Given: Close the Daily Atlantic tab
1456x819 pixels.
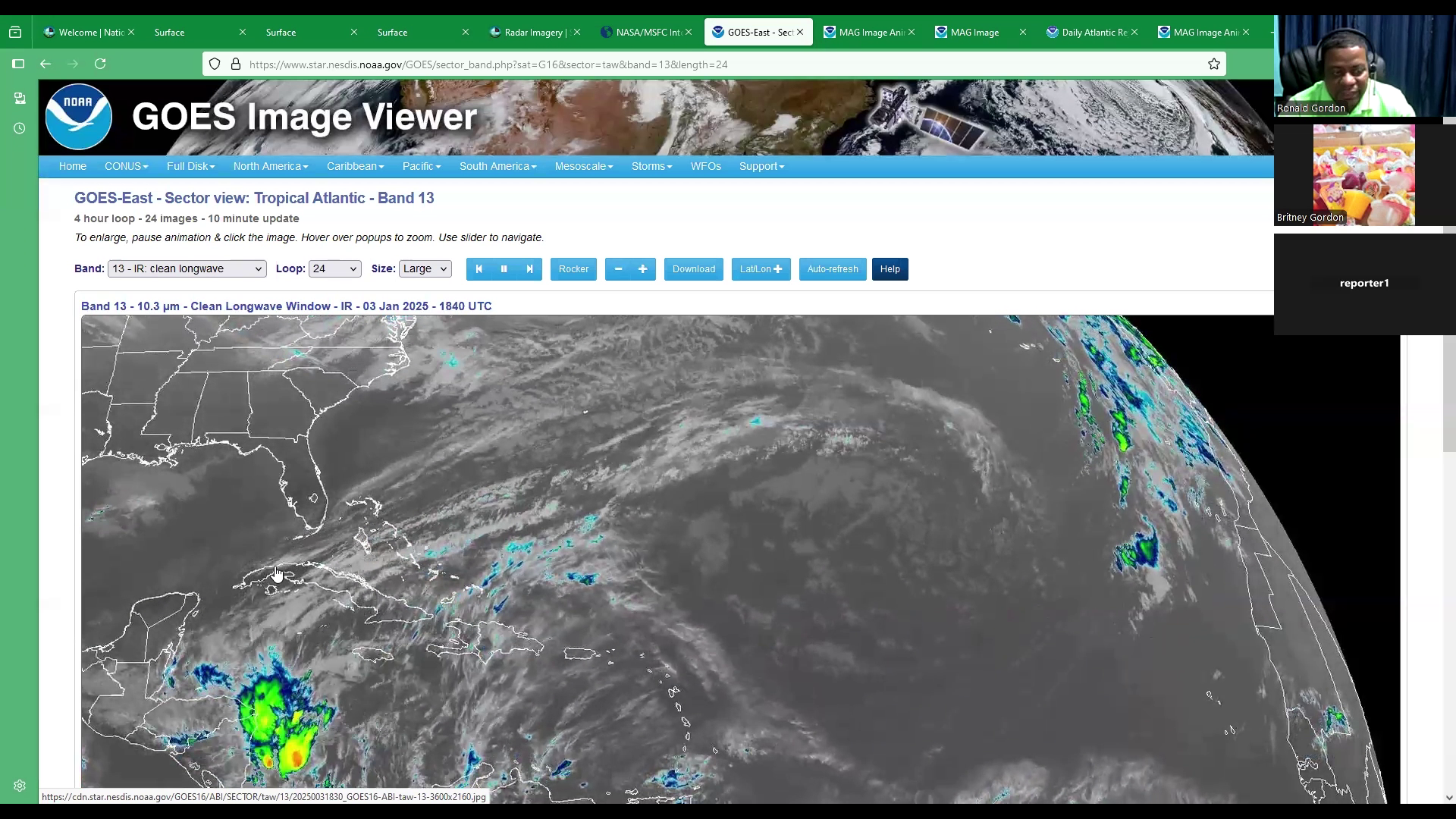Looking at the screenshot, I should (x=1134, y=32).
